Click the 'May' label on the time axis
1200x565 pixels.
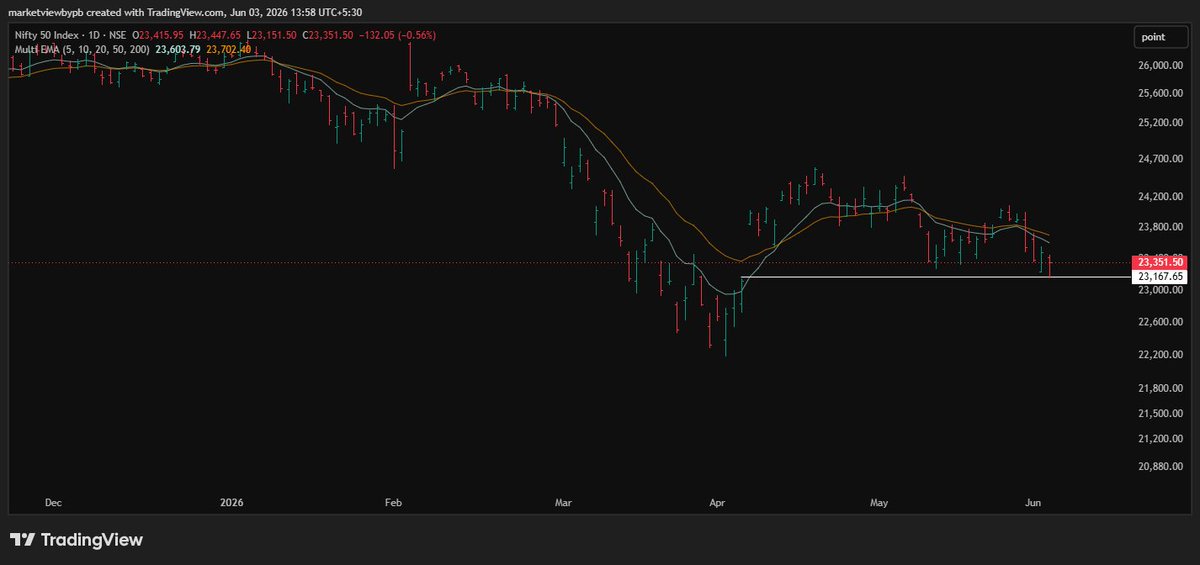point(879,502)
